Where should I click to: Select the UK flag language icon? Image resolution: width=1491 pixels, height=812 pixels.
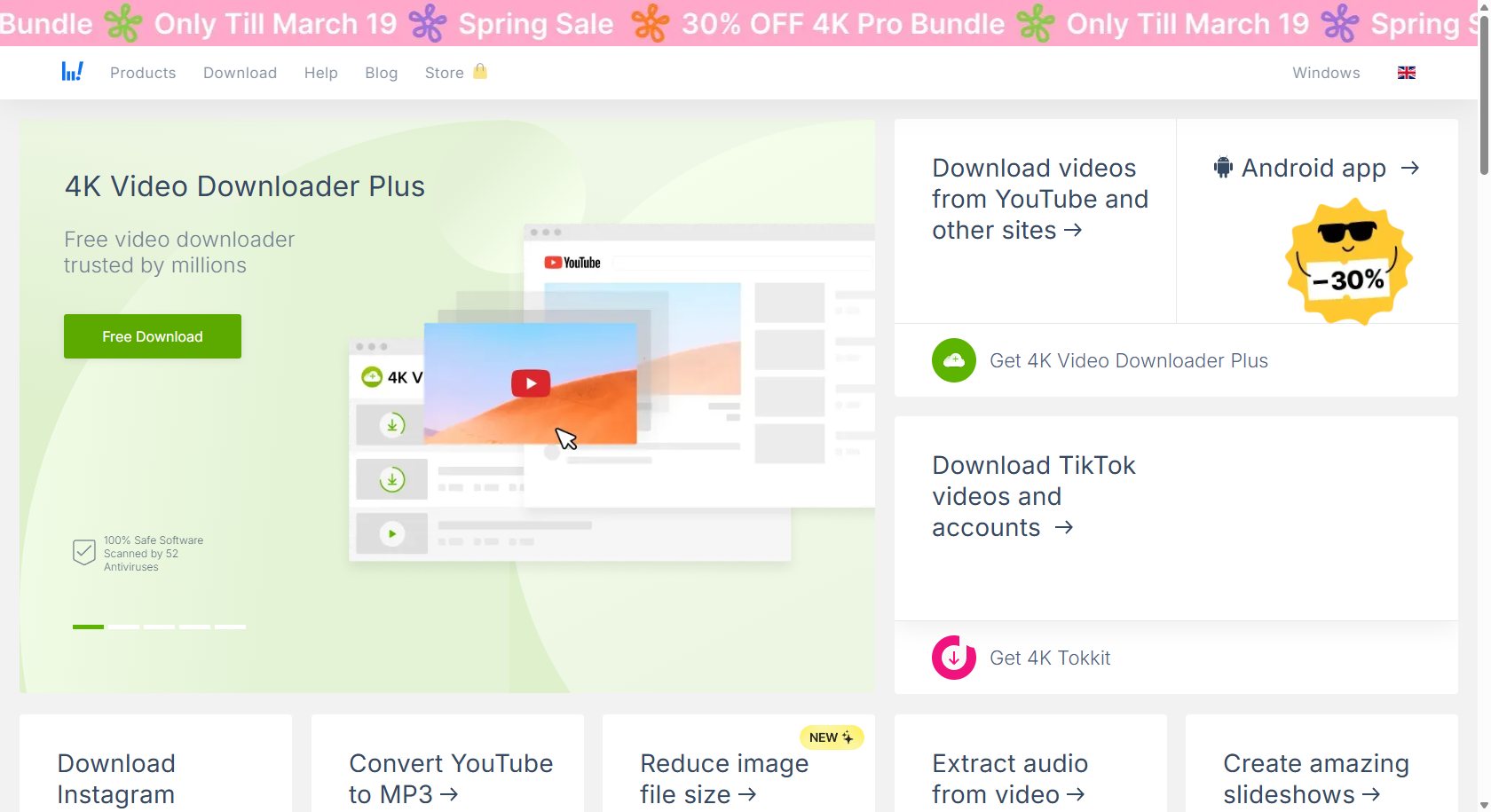pyautogui.click(x=1407, y=73)
